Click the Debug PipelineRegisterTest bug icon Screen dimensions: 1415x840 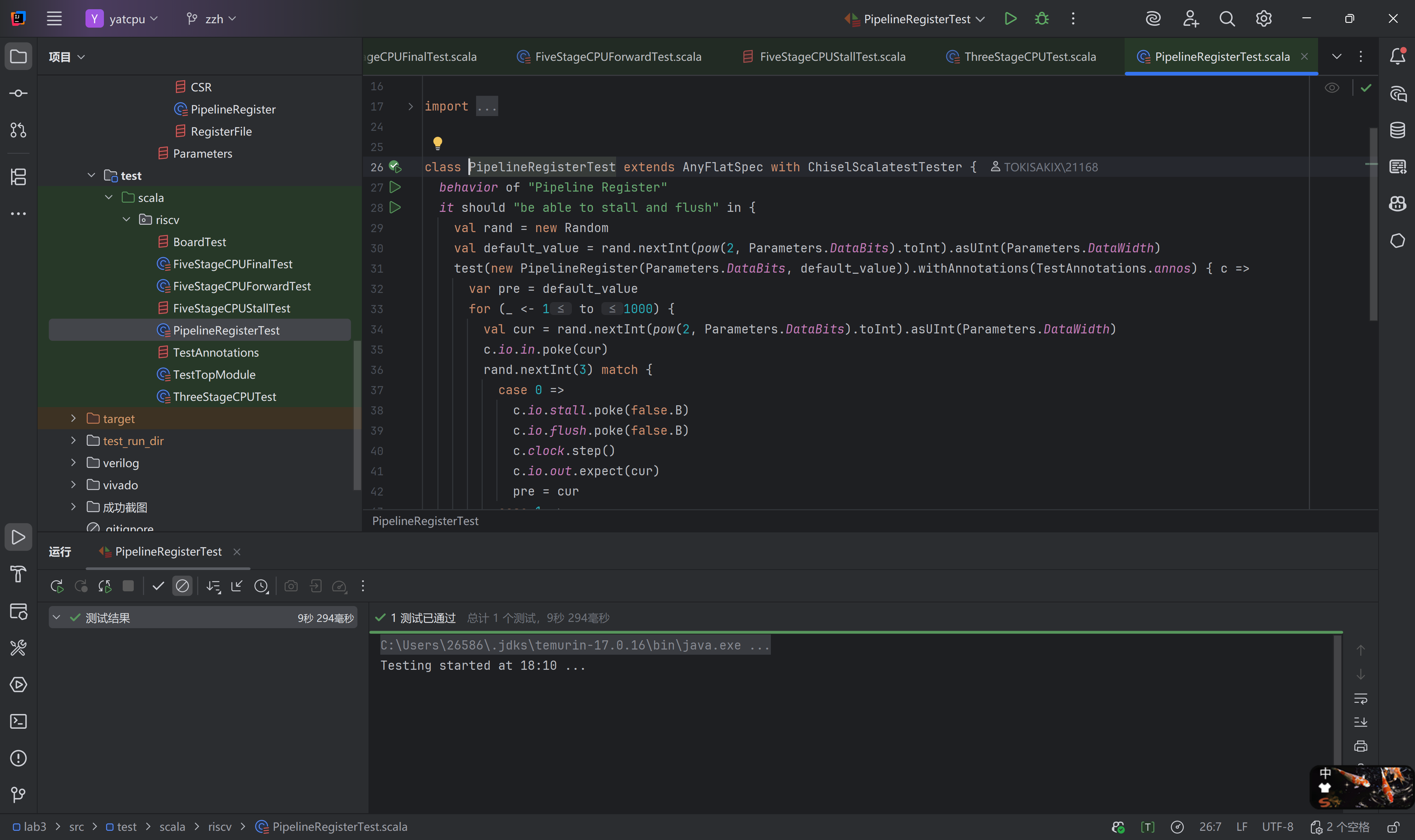pyautogui.click(x=1041, y=19)
